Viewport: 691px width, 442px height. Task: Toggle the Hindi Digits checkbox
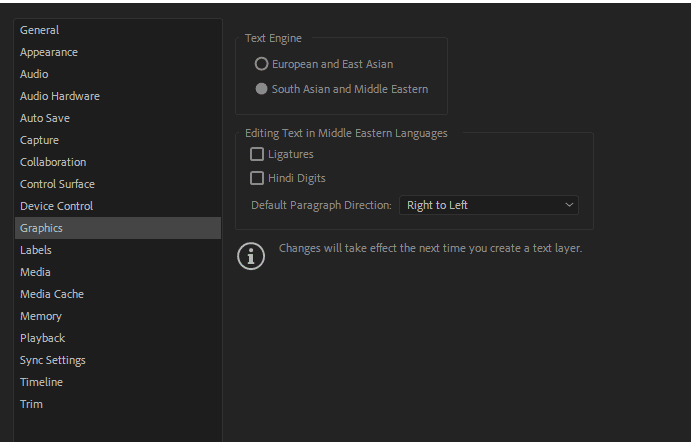(x=258, y=178)
